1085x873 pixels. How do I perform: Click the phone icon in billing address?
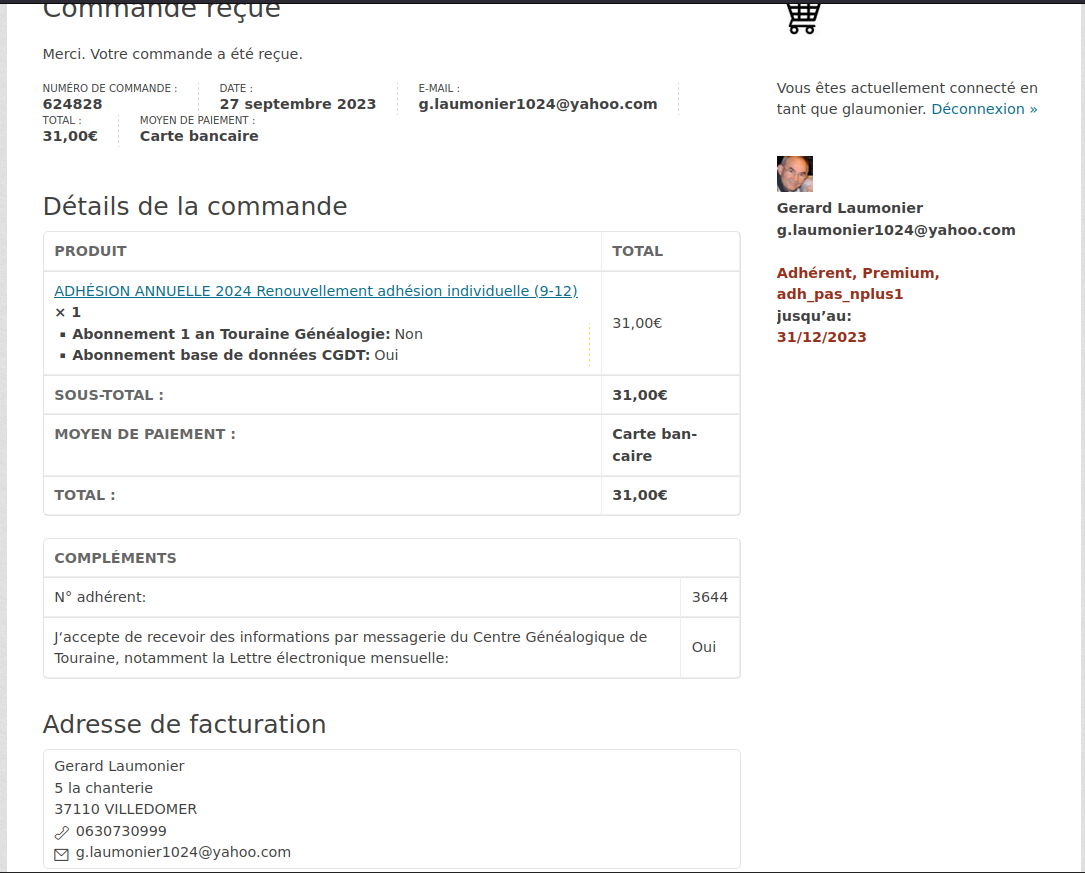pyautogui.click(x=61, y=832)
